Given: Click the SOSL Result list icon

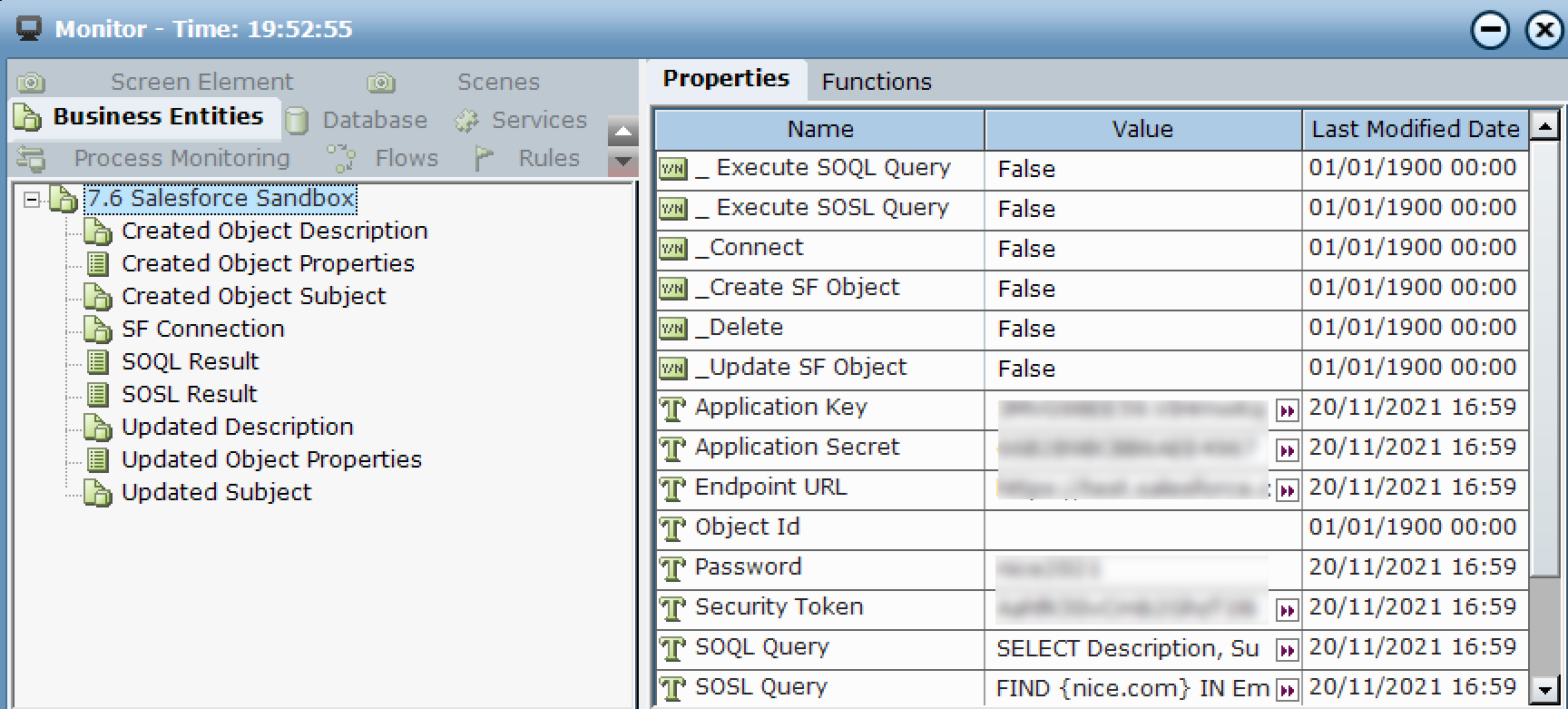Looking at the screenshot, I should pyautogui.click(x=97, y=395).
